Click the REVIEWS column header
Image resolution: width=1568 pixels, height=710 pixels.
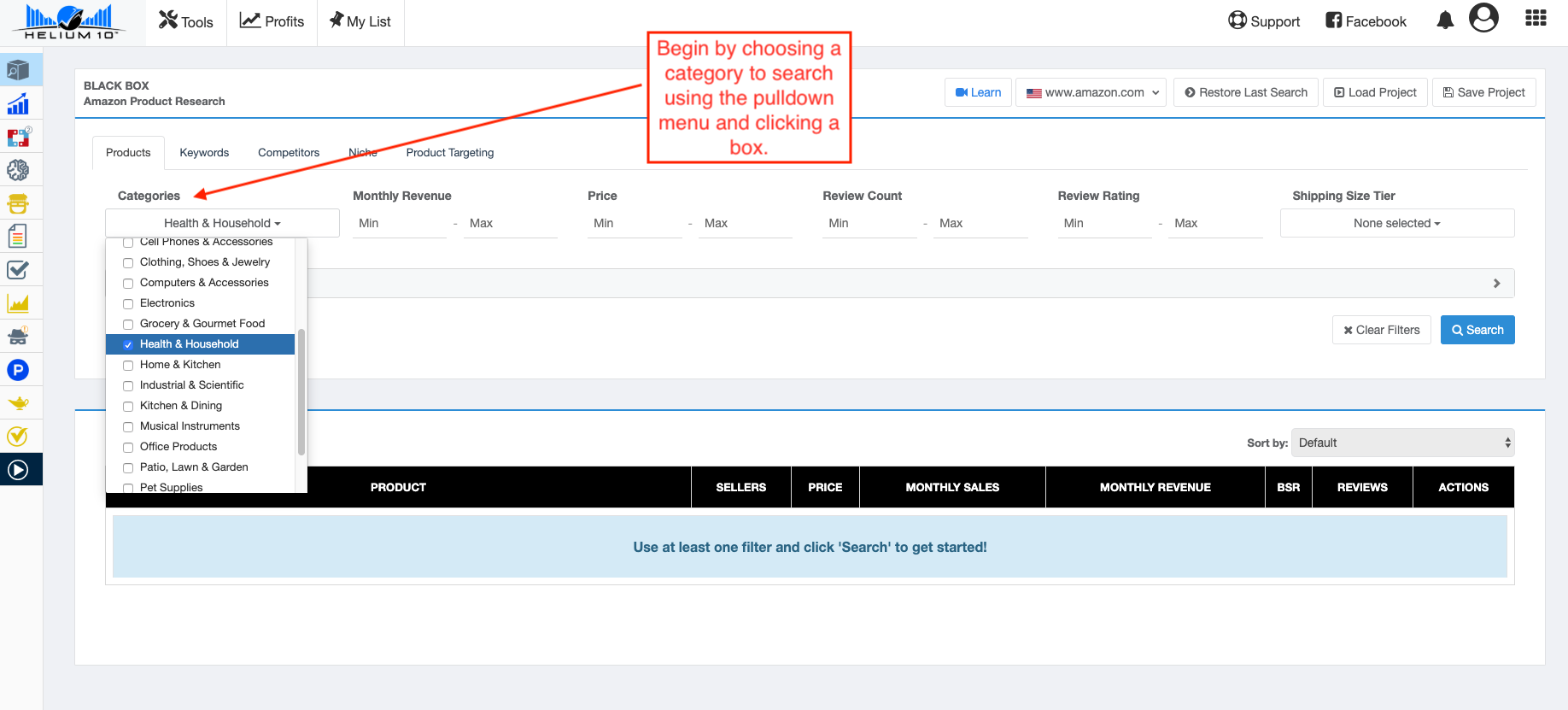[x=1362, y=487]
